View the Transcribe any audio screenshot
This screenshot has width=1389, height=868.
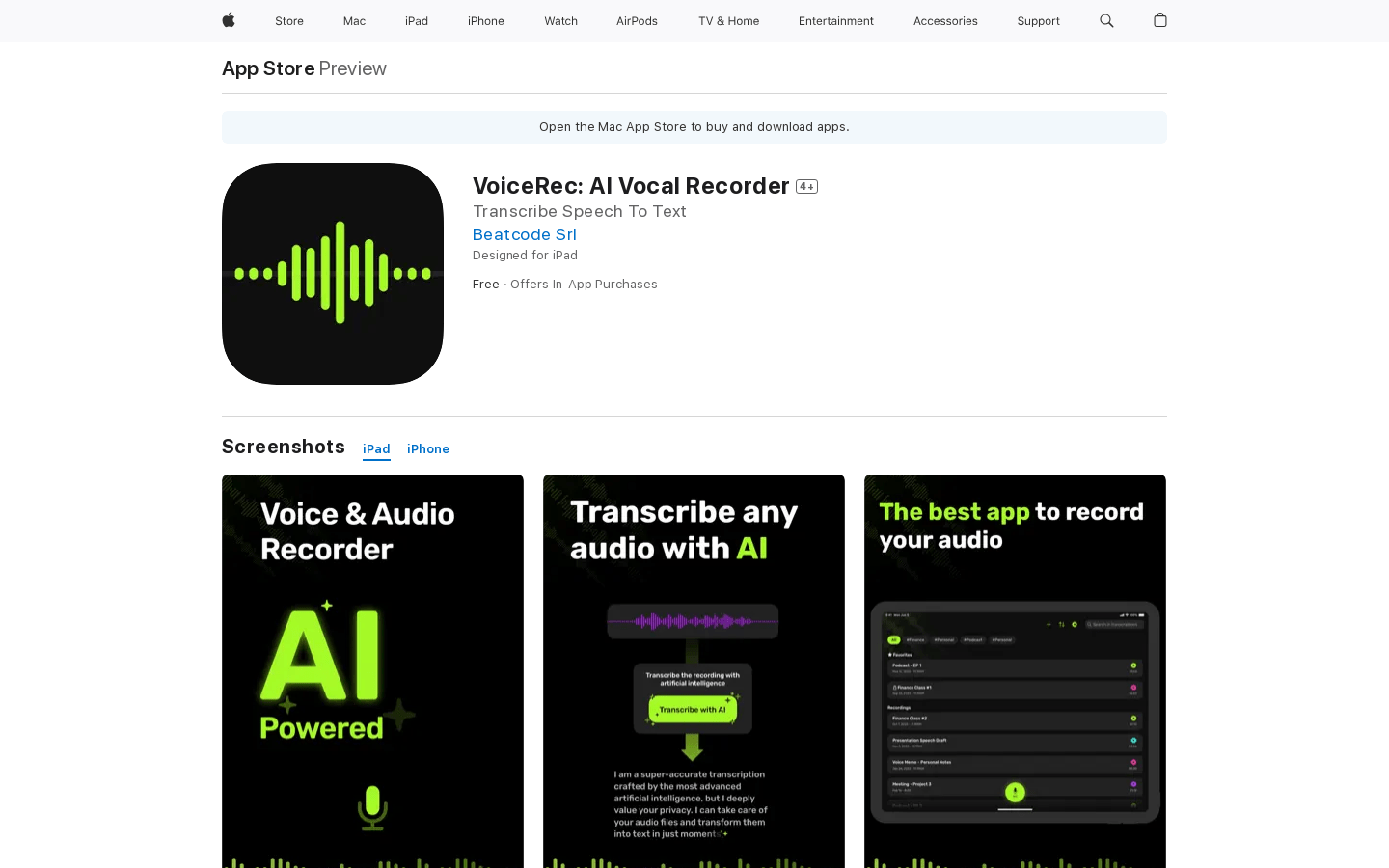tap(694, 671)
